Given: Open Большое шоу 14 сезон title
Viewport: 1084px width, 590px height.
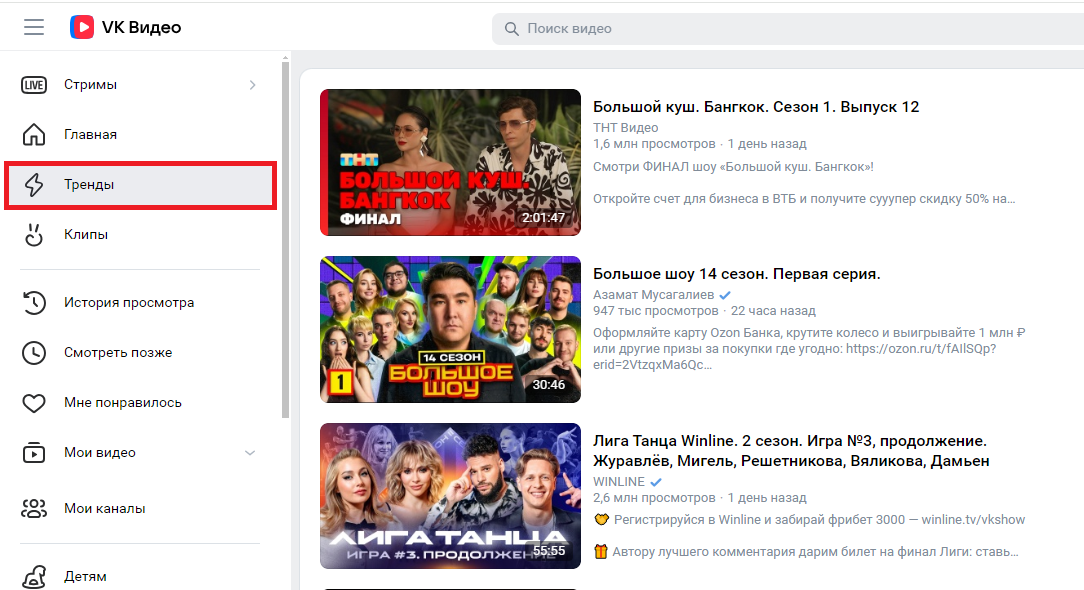Looking at the screenshot, I should [736, 274].
